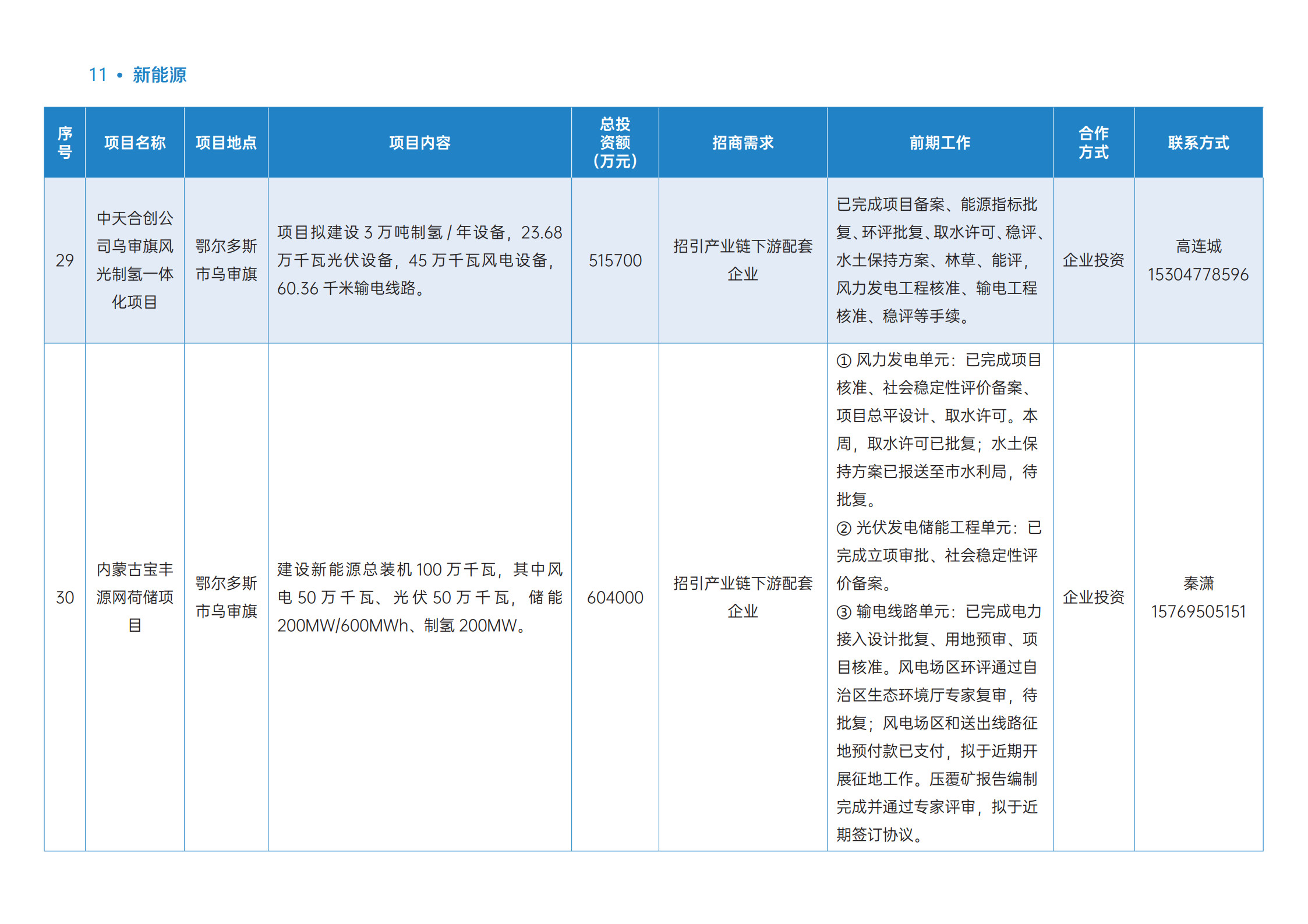1308x924 pixels.
Task: Click the section heading '新能源'
Action: 160,75
